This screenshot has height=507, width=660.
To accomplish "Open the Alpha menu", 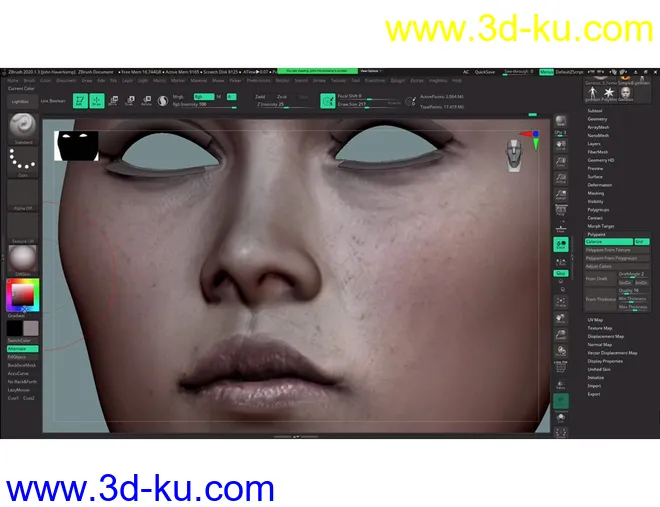I will point(13,80).
